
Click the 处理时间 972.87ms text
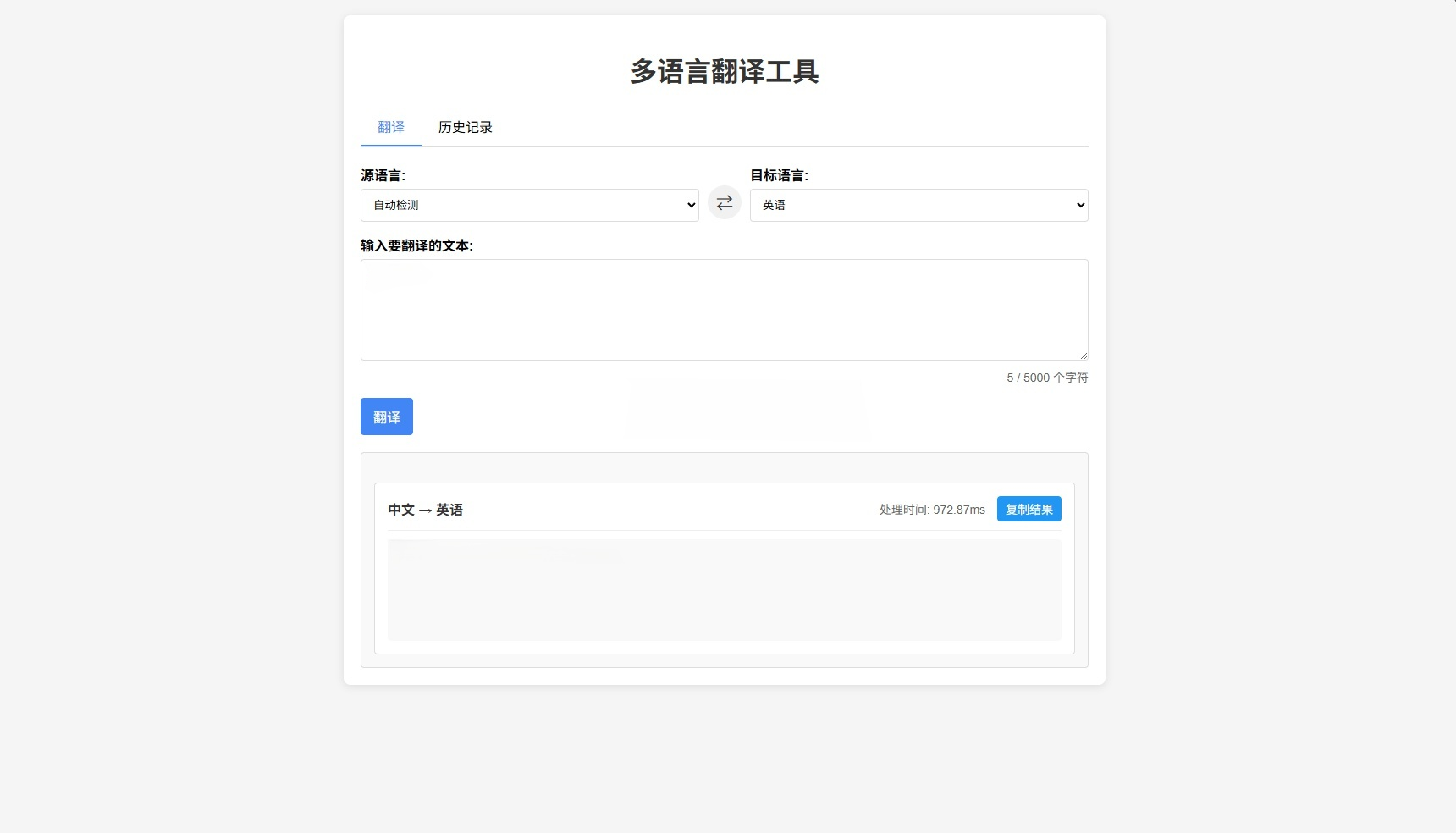pyautogui.click(x=930, y=510)
